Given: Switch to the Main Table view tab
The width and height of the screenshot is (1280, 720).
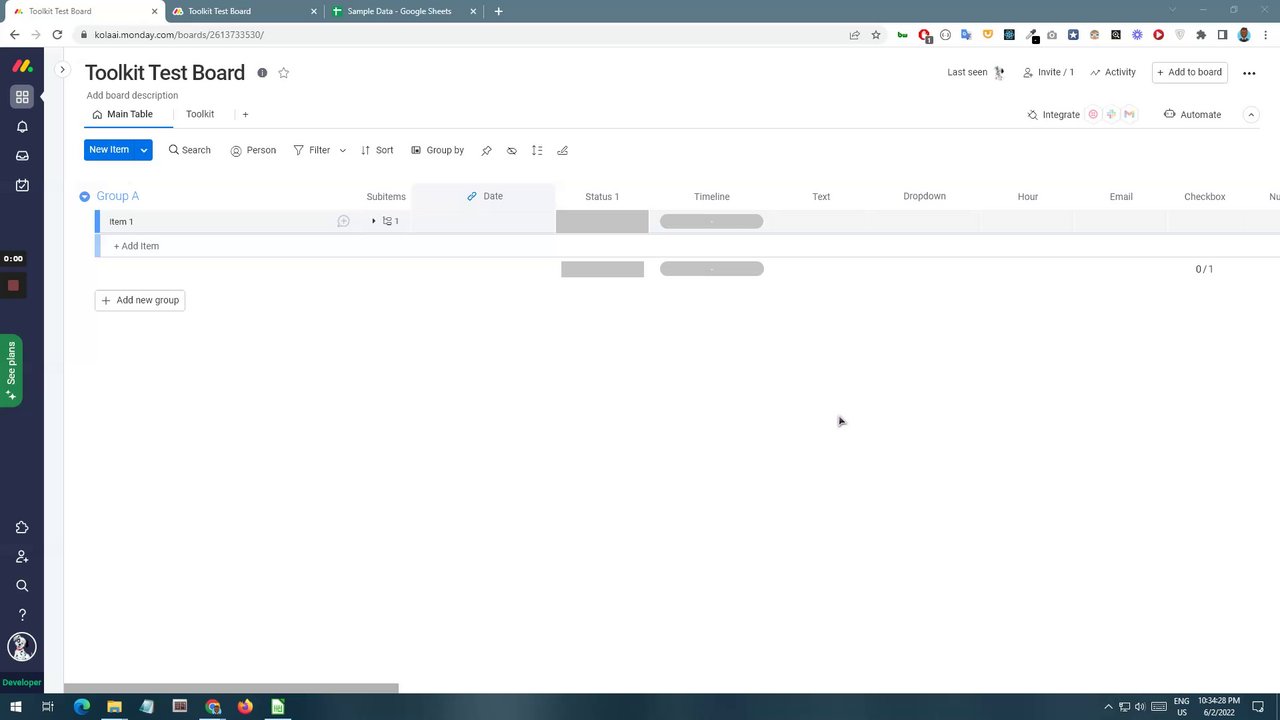Looking at the screenshot, I should click(x=123, y=115).
